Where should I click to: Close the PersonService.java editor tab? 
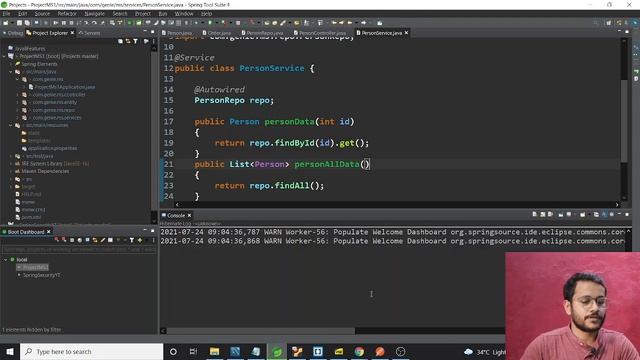[x=406, y=33]
